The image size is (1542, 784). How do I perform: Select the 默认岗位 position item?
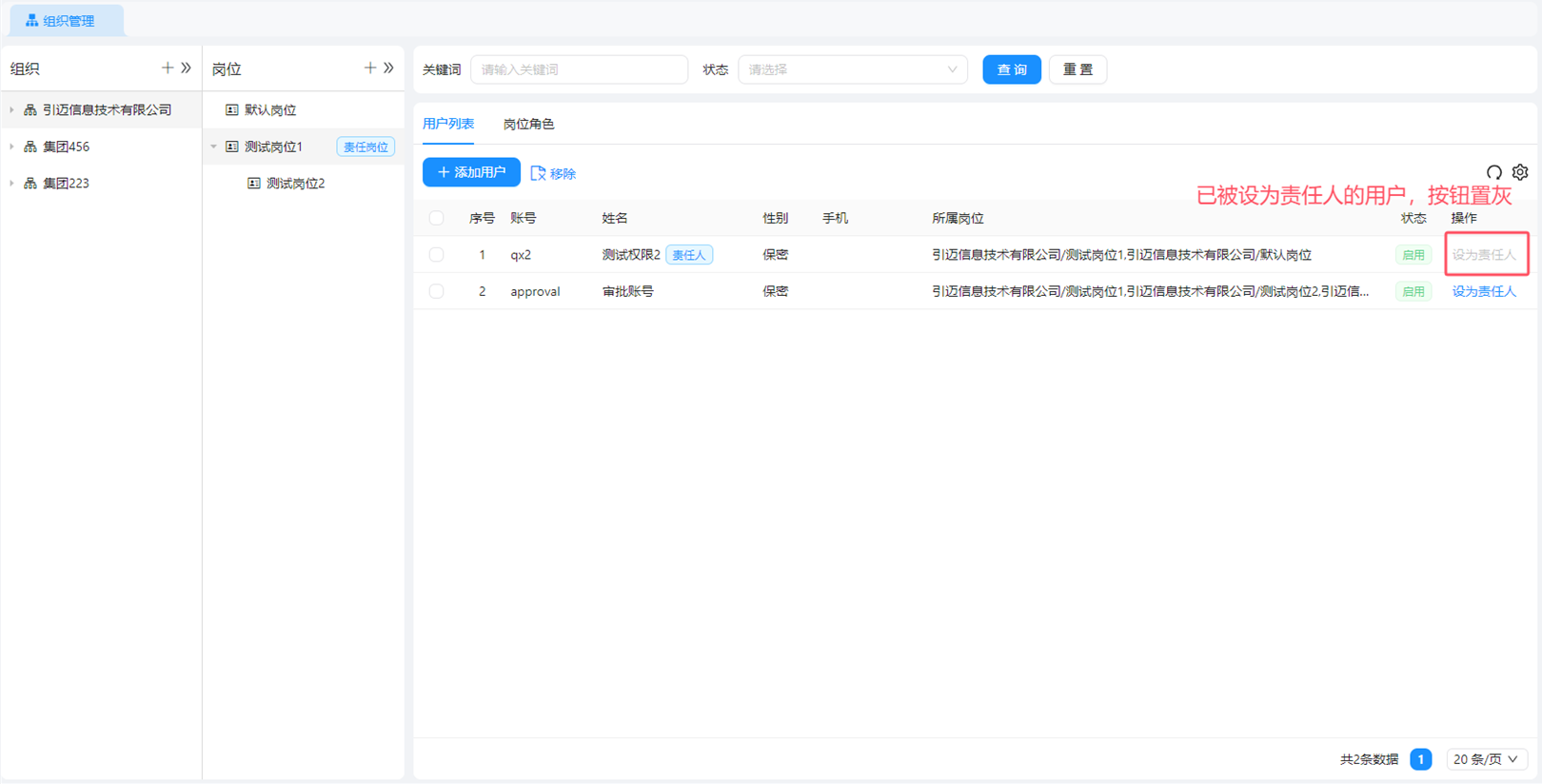(270, 110)
